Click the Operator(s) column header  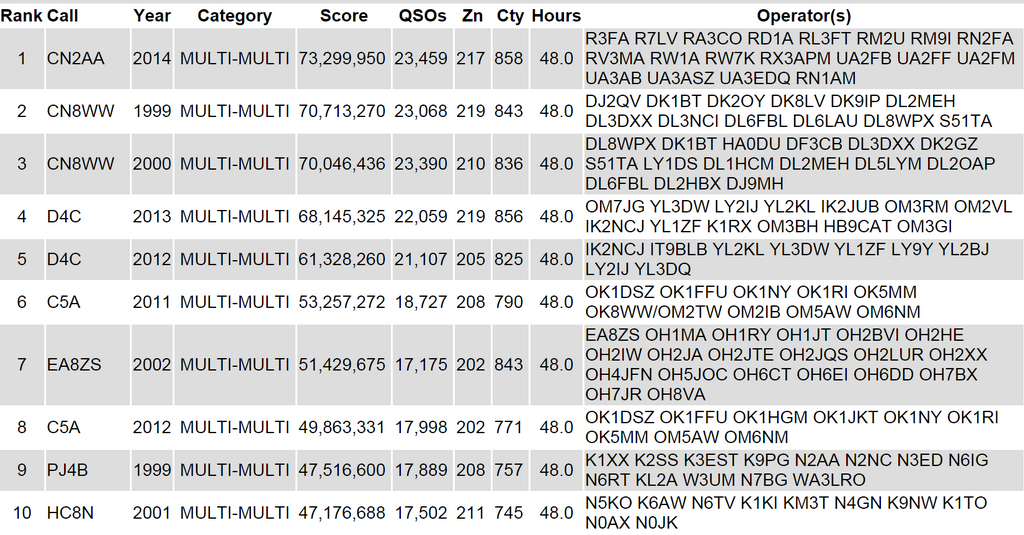pyautogui.click(x=803, y=16)
